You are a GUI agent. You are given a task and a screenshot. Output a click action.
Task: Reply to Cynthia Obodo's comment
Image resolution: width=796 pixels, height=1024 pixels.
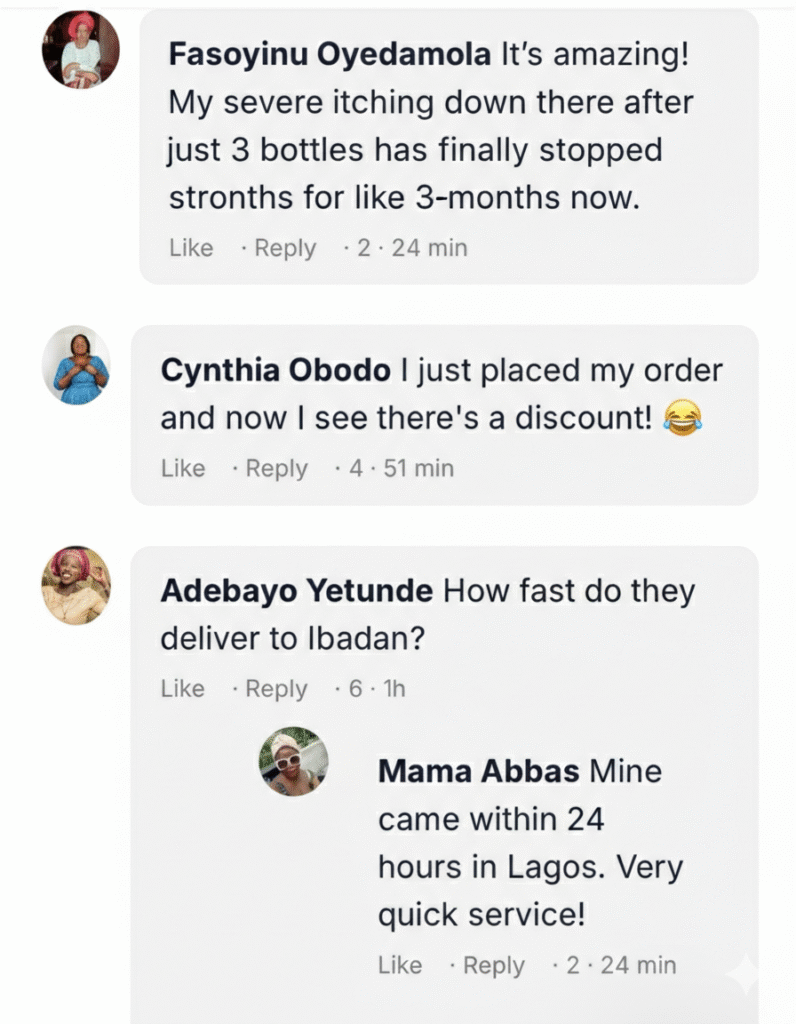[277, 468]
